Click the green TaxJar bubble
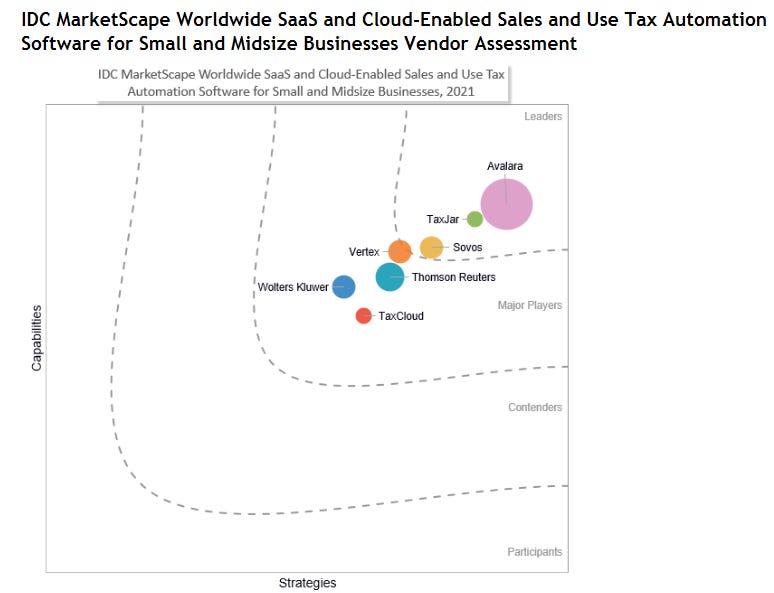Image resolution: width=774 pixels, height=593 pixels. click(474, 219)
